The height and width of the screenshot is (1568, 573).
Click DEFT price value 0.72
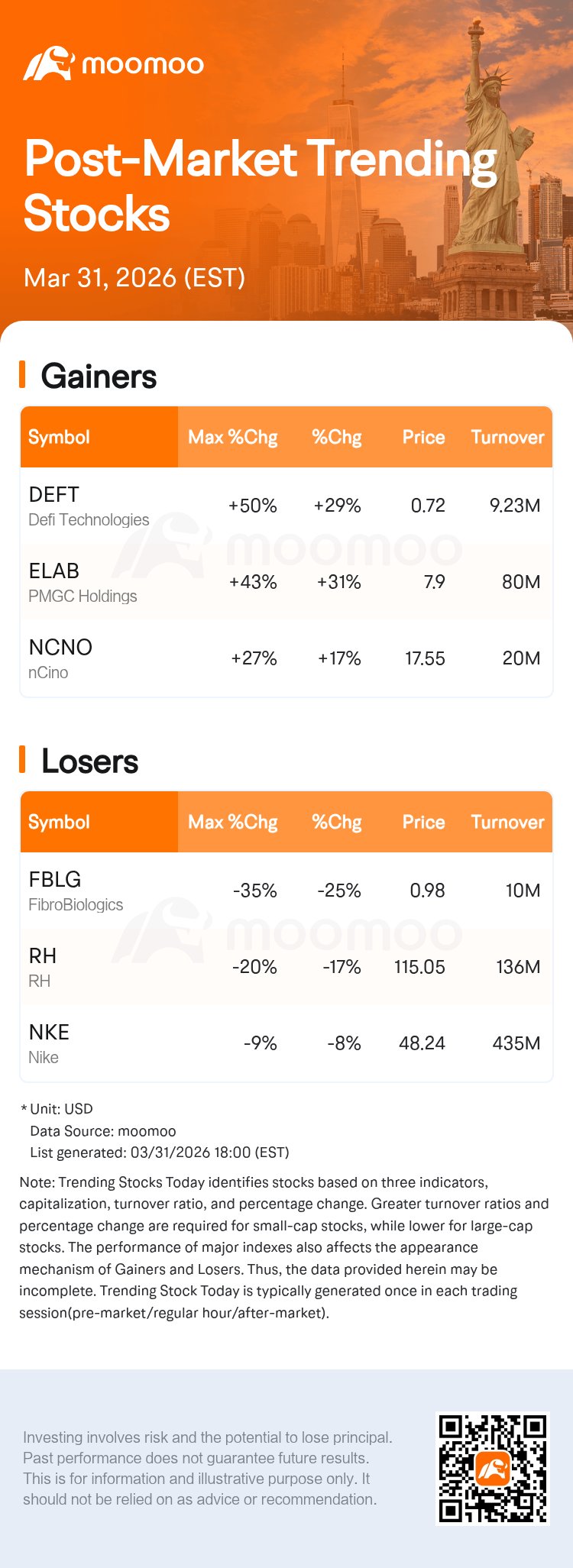[428, 506]
